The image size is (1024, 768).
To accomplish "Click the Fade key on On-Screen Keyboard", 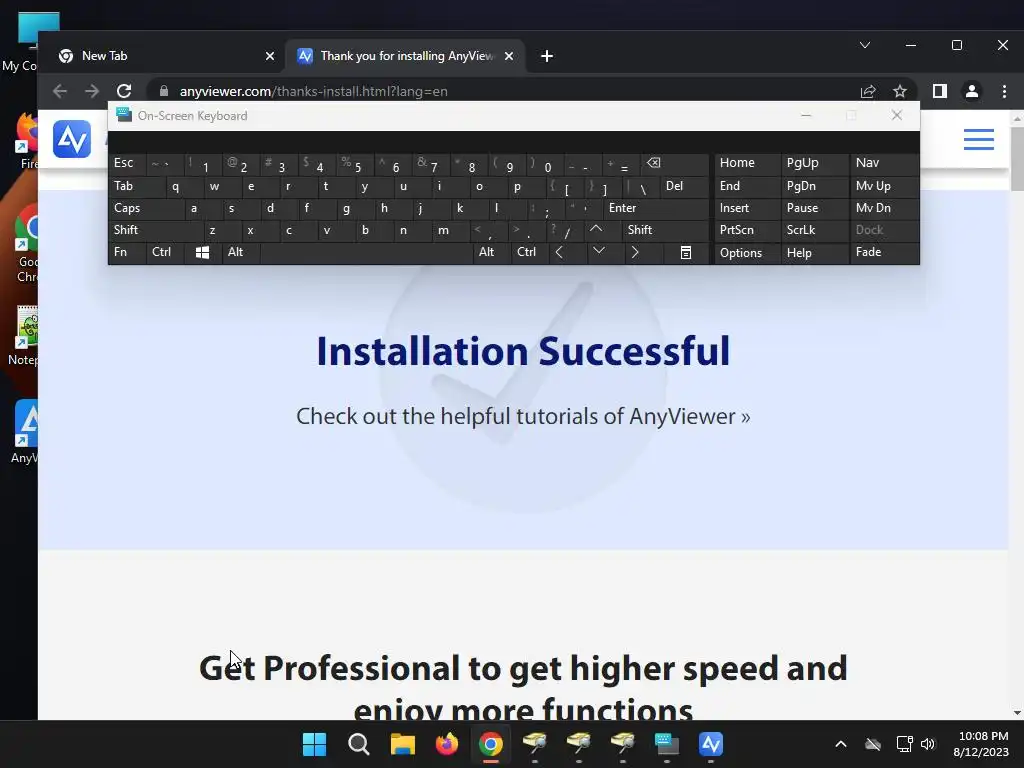I will pyautogui.click(x=884, y=252).
